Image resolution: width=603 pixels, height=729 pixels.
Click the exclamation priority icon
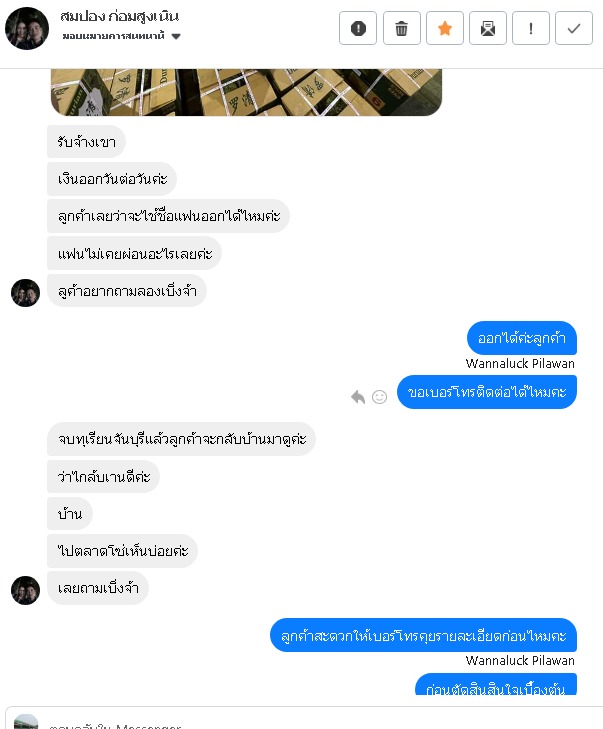pyautogui.click(x=530, y=28)
